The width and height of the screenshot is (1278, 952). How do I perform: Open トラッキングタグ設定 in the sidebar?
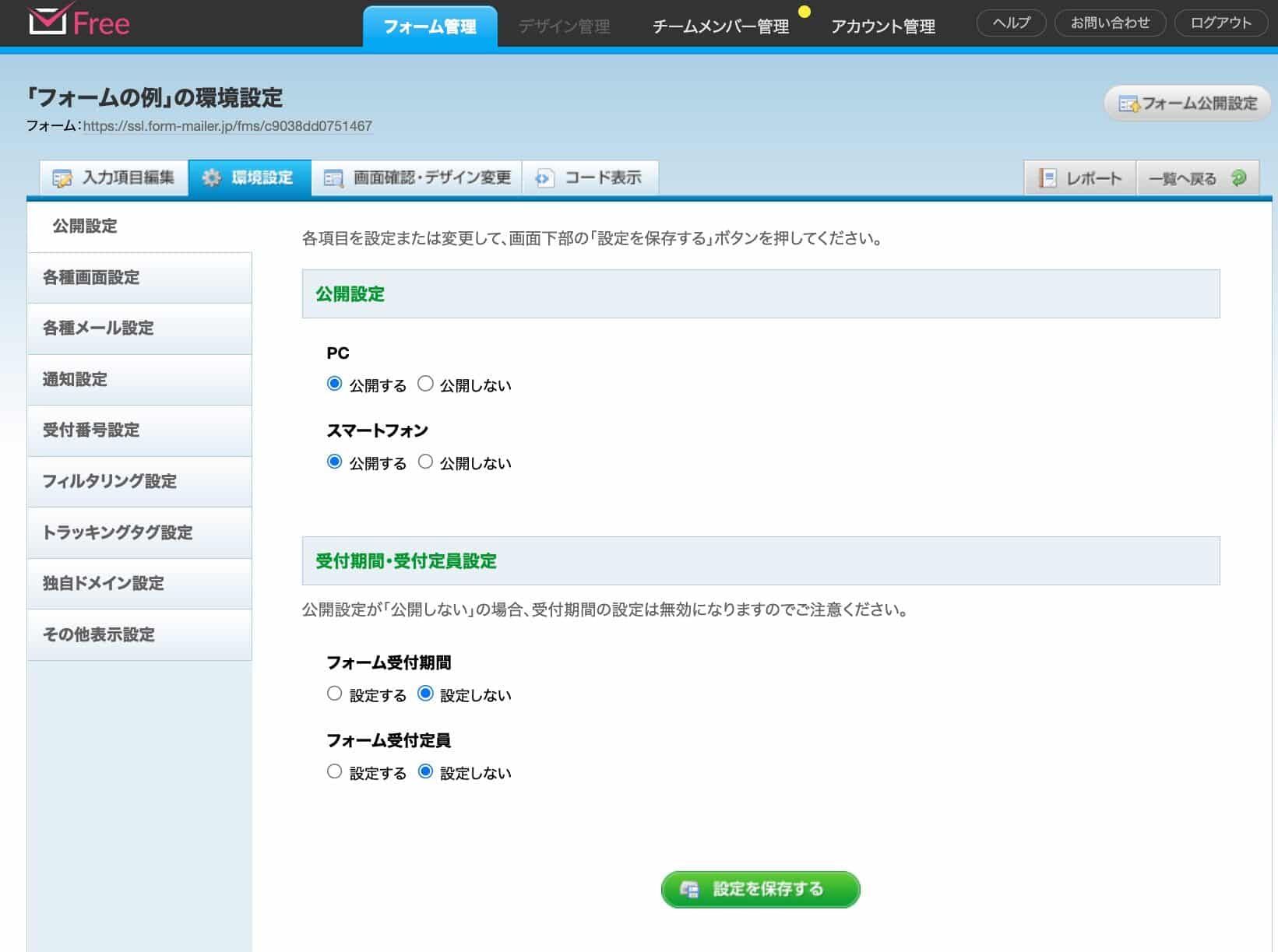(x=118, y=532)
